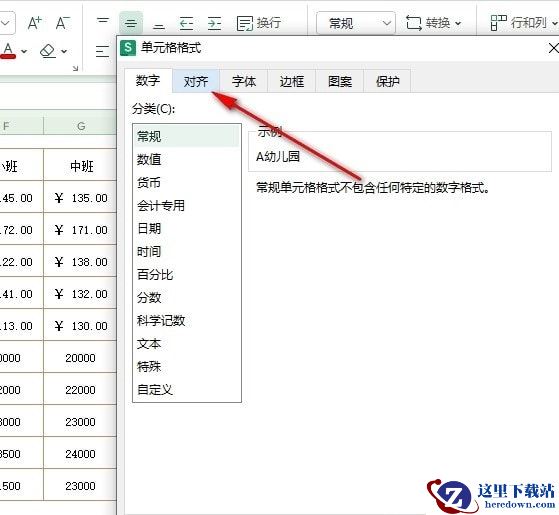The height and width of the screenshot is (515, 559).
Task: Click the increase font size icon
Action: 35,23
